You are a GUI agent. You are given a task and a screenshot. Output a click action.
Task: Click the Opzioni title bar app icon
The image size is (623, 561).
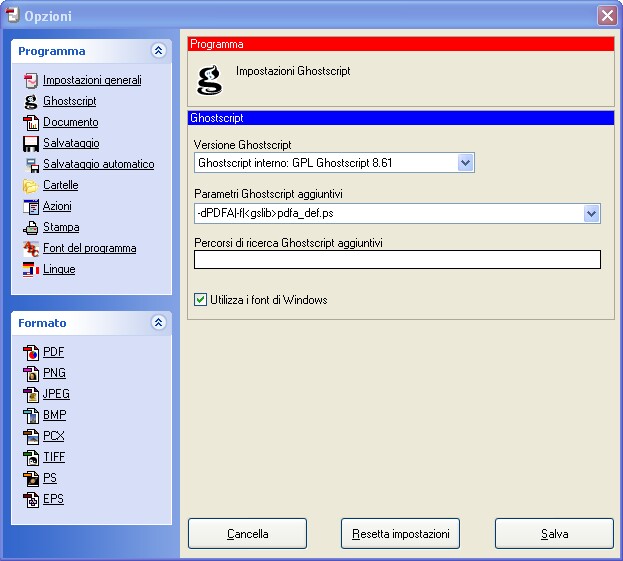point(12,15)
